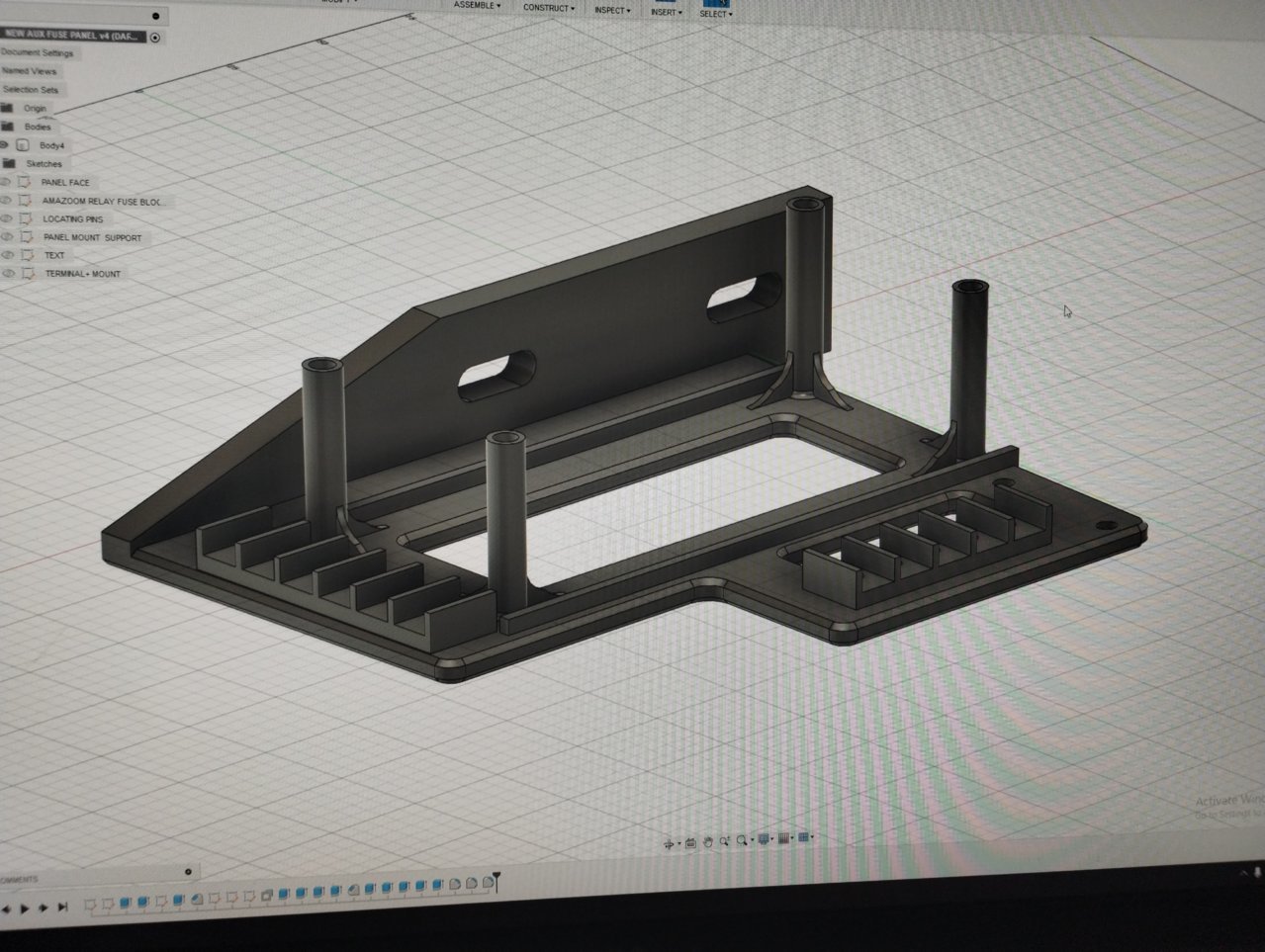Click the Bodies folder icon

(8, 126)
